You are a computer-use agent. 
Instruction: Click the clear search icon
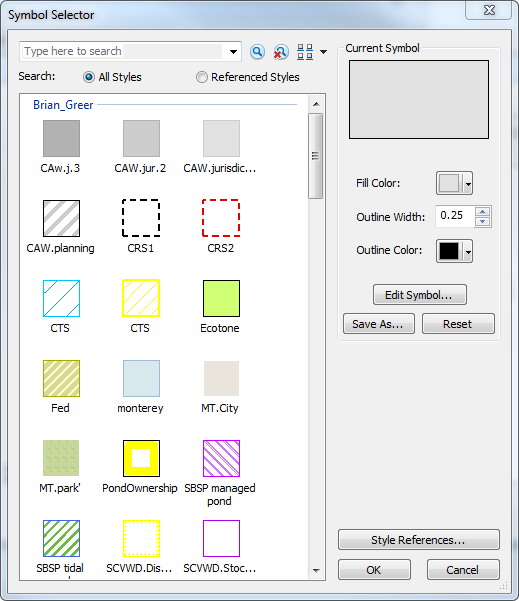pos(281,52)
